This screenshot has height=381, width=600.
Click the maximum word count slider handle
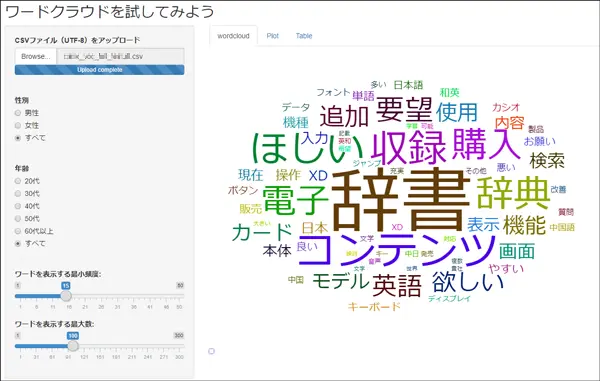click(x=73, y=346)
